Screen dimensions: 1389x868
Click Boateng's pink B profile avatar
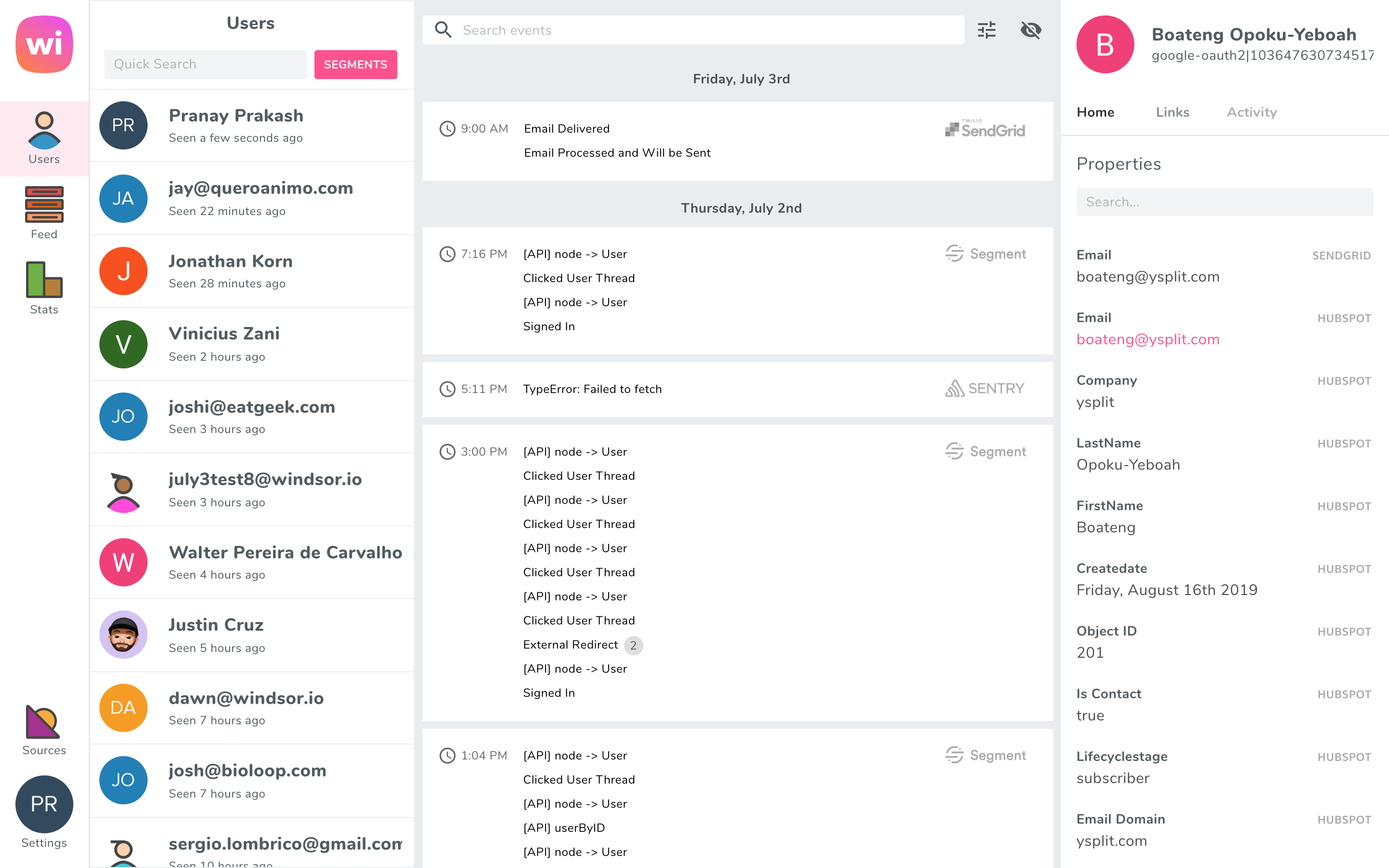coord(1105,44)
